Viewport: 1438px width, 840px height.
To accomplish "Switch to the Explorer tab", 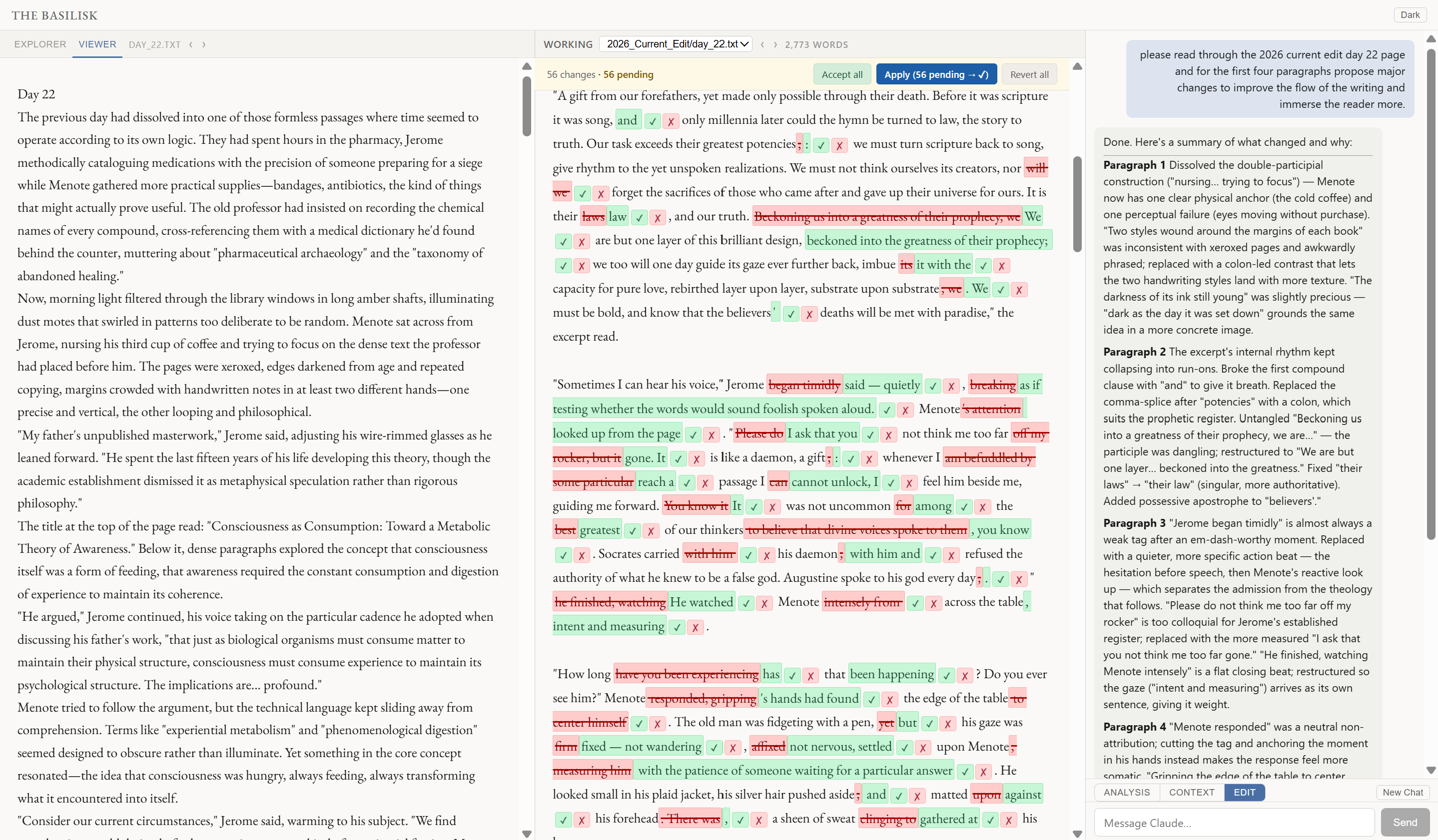I will coord(40,44).
